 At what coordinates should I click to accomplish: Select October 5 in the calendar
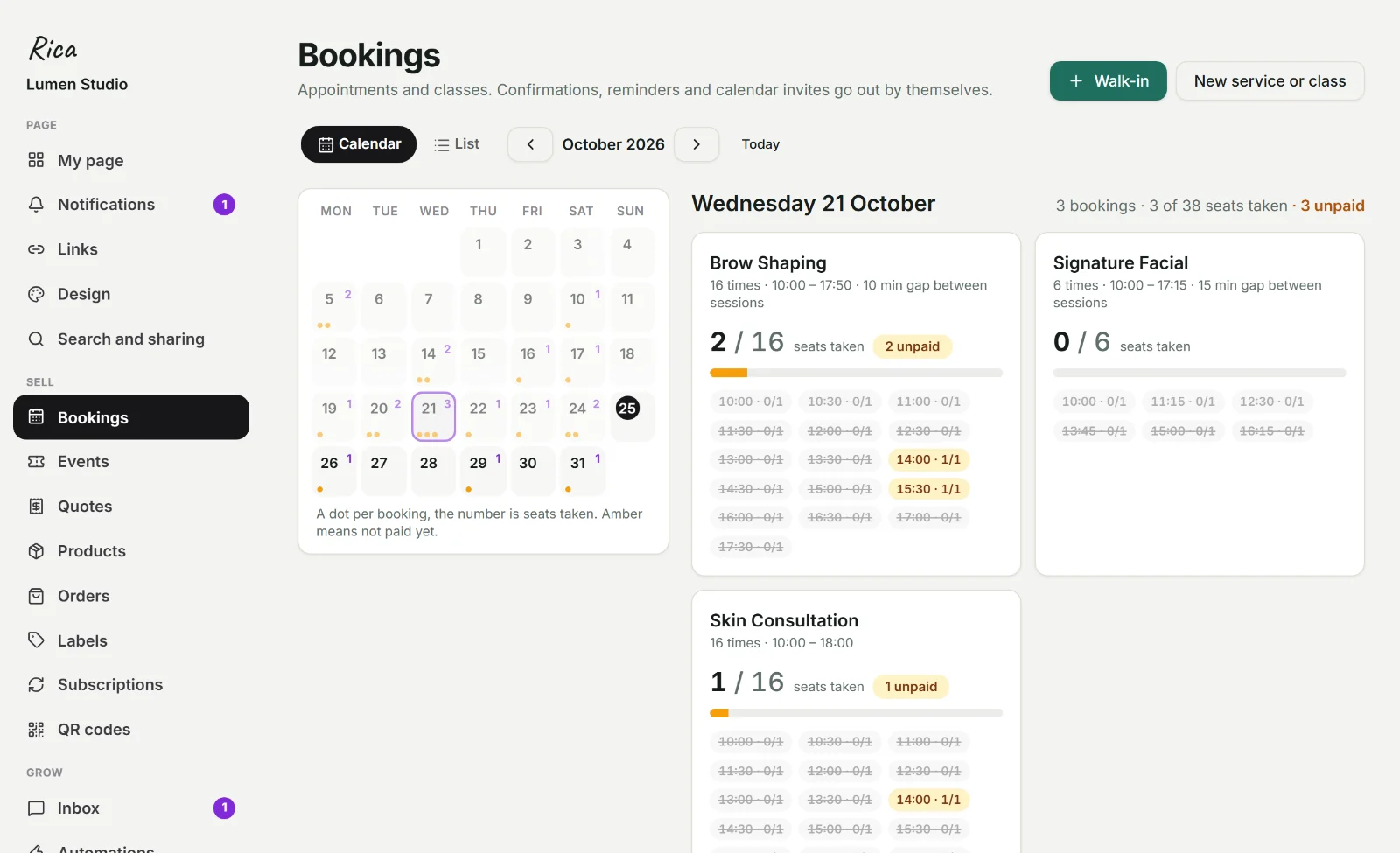(x=334, y=307)
